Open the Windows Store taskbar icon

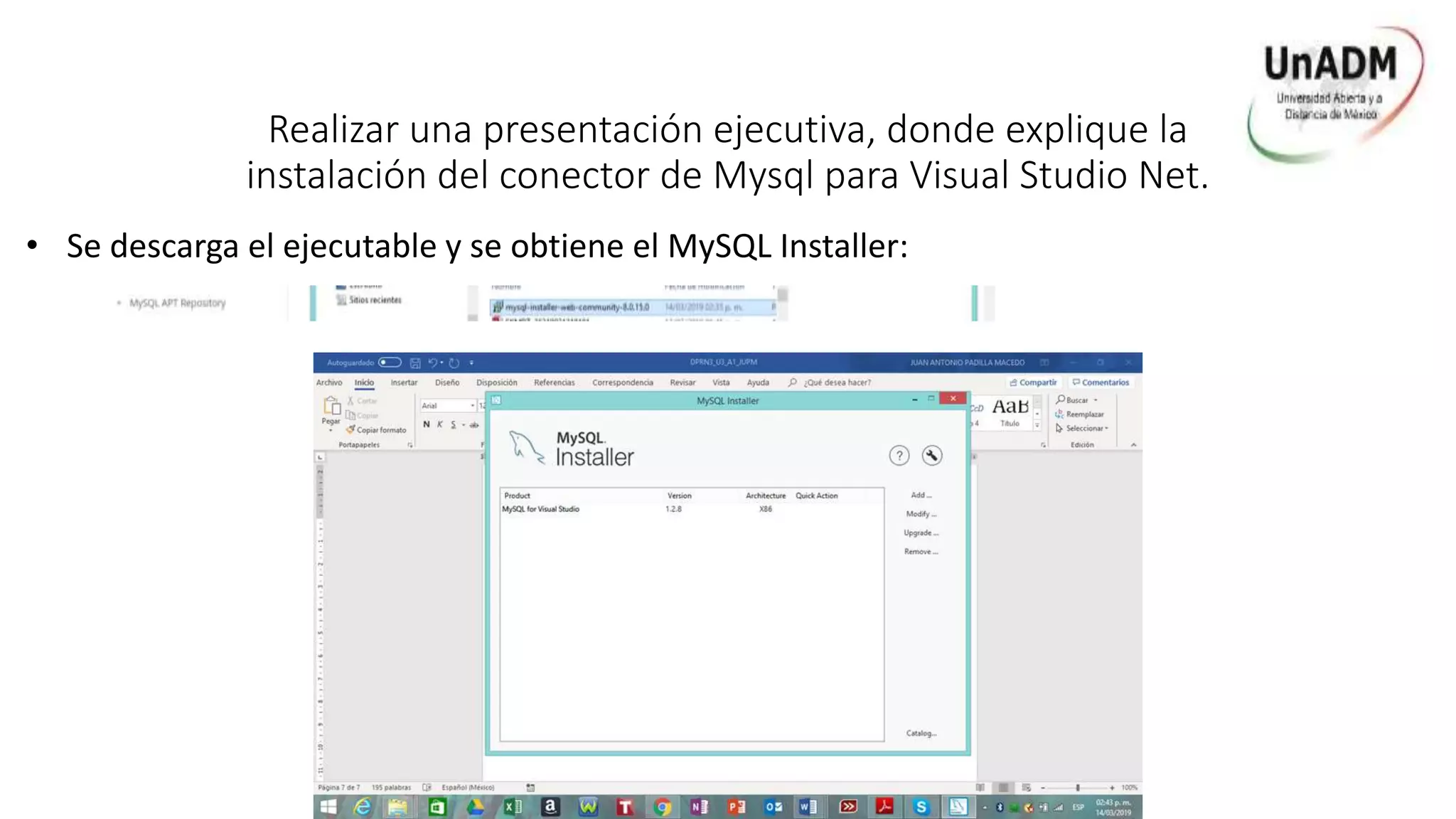click(437, 807)
